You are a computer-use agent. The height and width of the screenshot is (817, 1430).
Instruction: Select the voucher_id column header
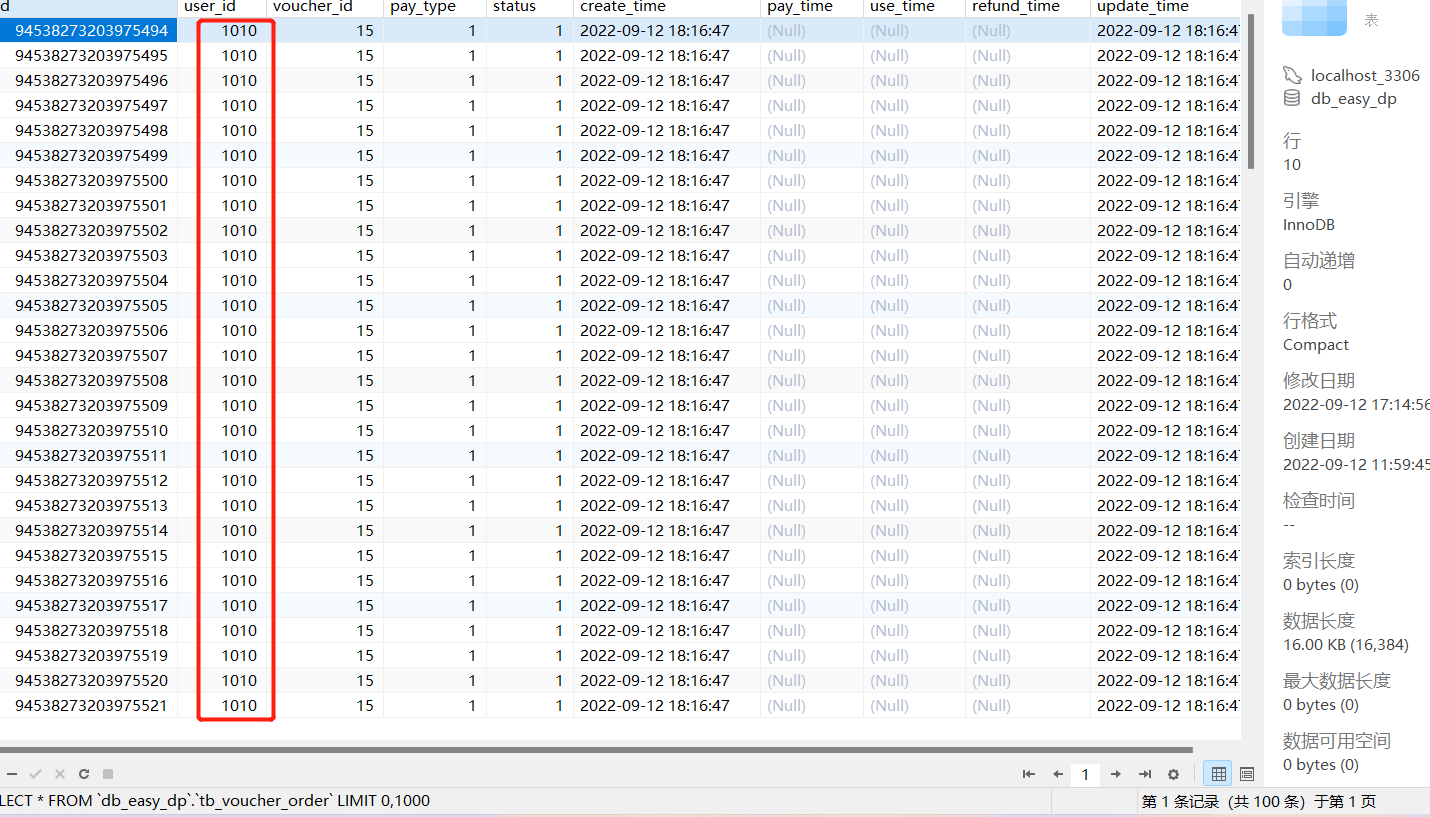(x=312, y=7)
